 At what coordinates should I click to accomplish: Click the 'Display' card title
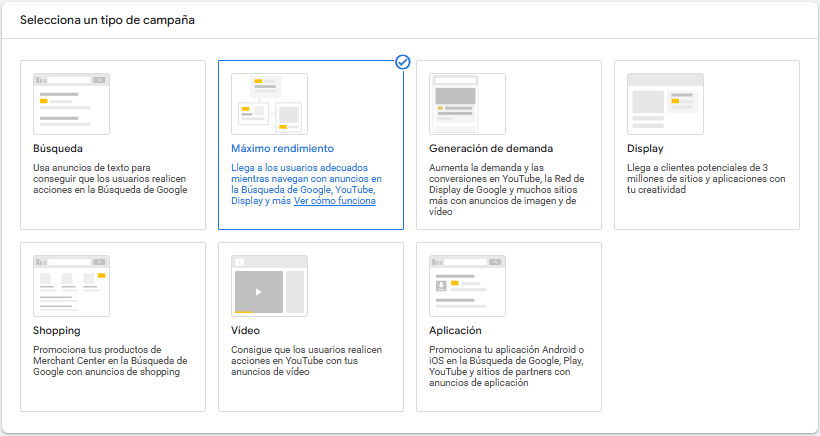tap(645, 148)
